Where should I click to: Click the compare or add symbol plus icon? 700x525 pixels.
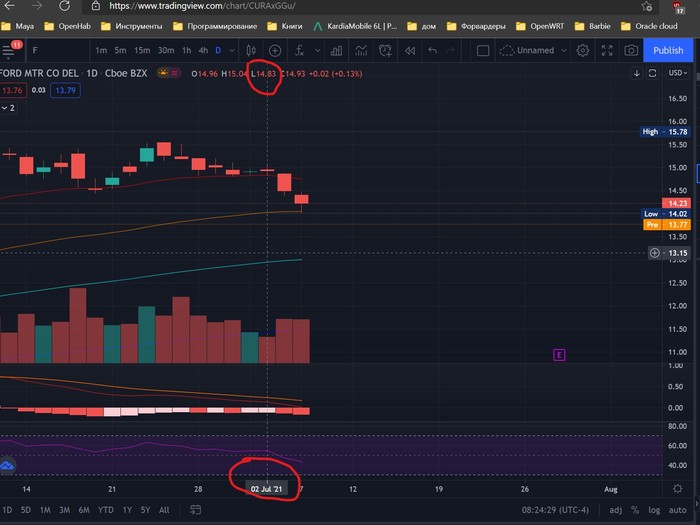[x=275, y=50]
